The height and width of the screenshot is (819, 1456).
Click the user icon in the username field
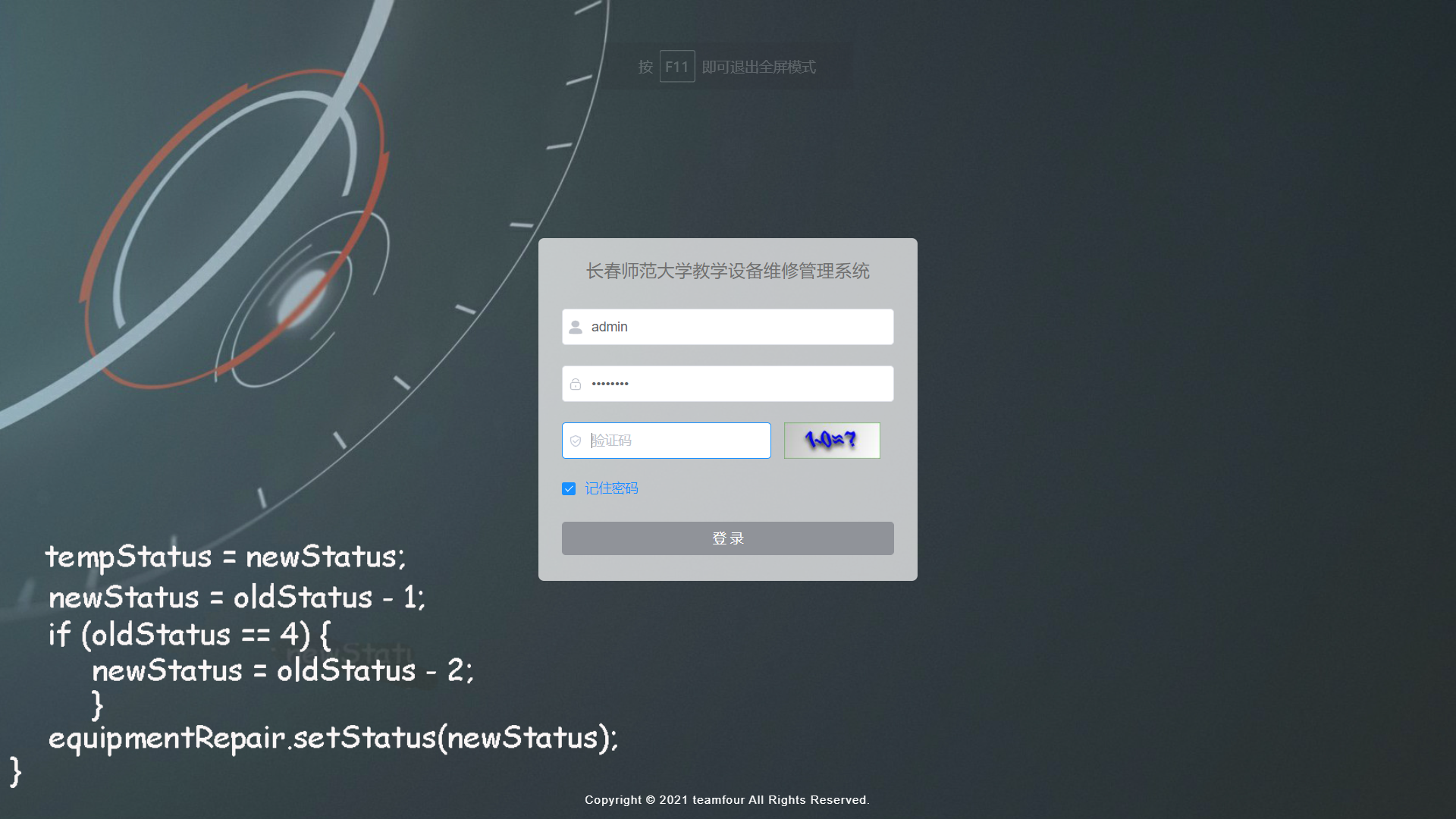[575, 327]
